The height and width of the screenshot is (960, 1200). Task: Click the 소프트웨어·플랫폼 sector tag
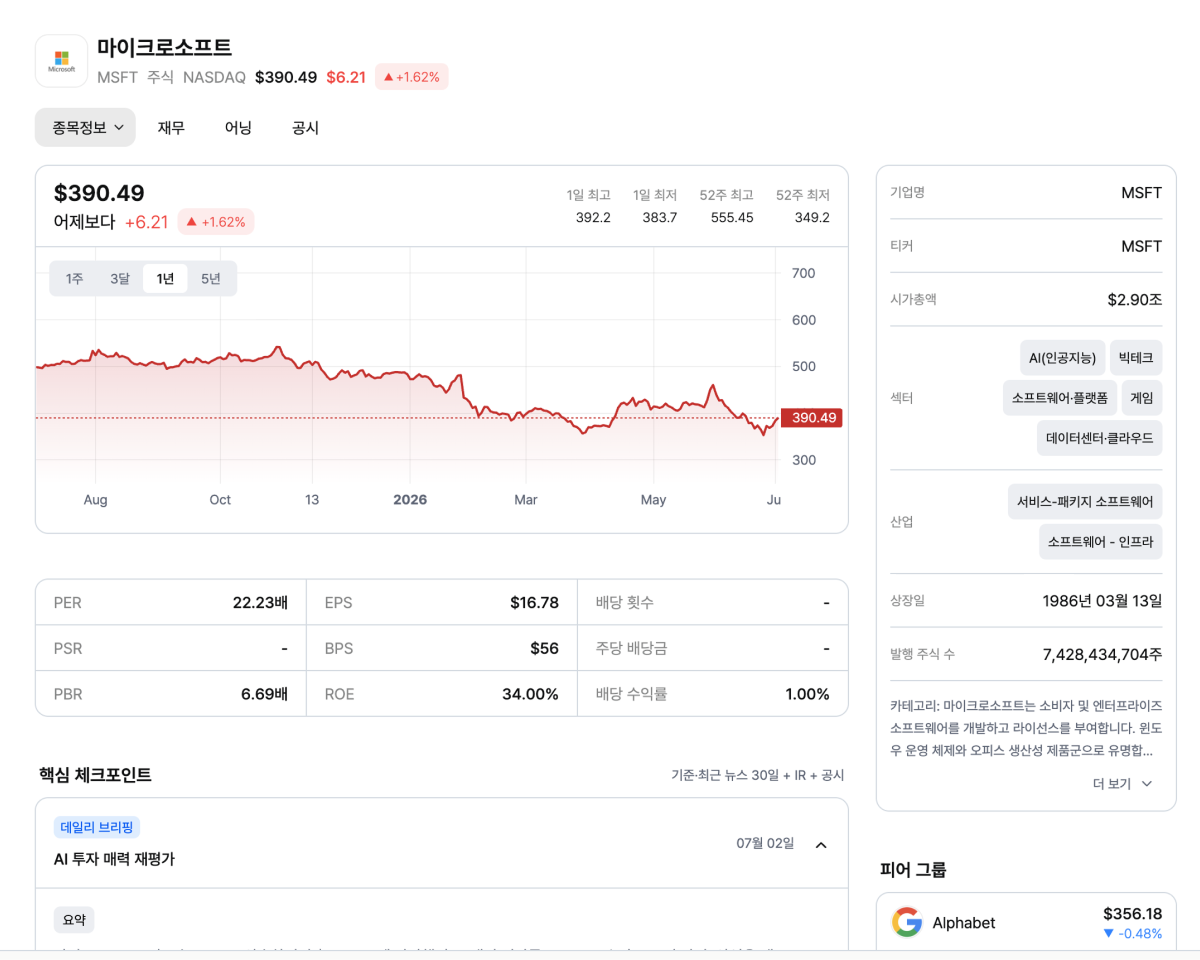coord(1060,398)
